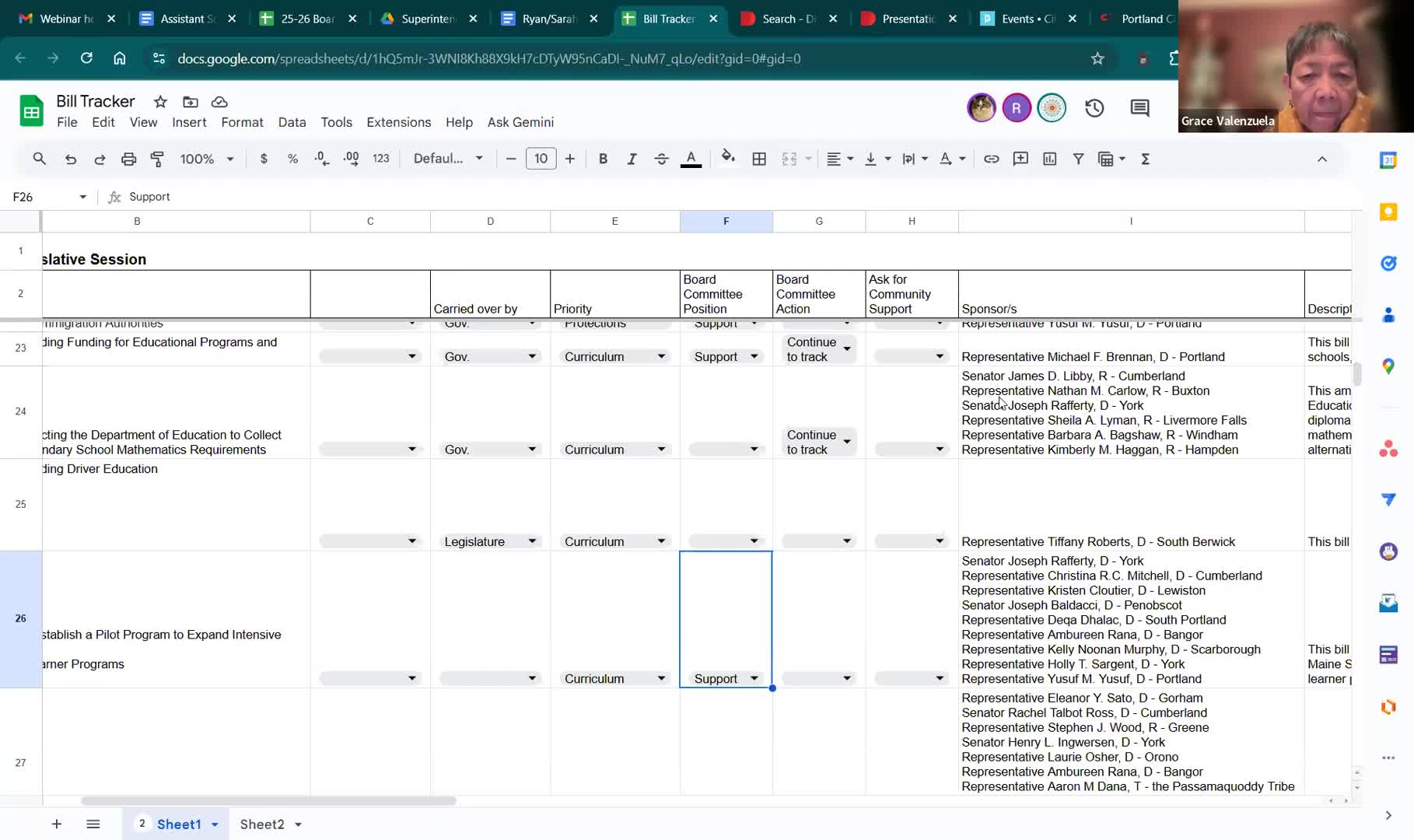Toggle strikethrough formatting
Screen dimensions: 1414x840
661,159
